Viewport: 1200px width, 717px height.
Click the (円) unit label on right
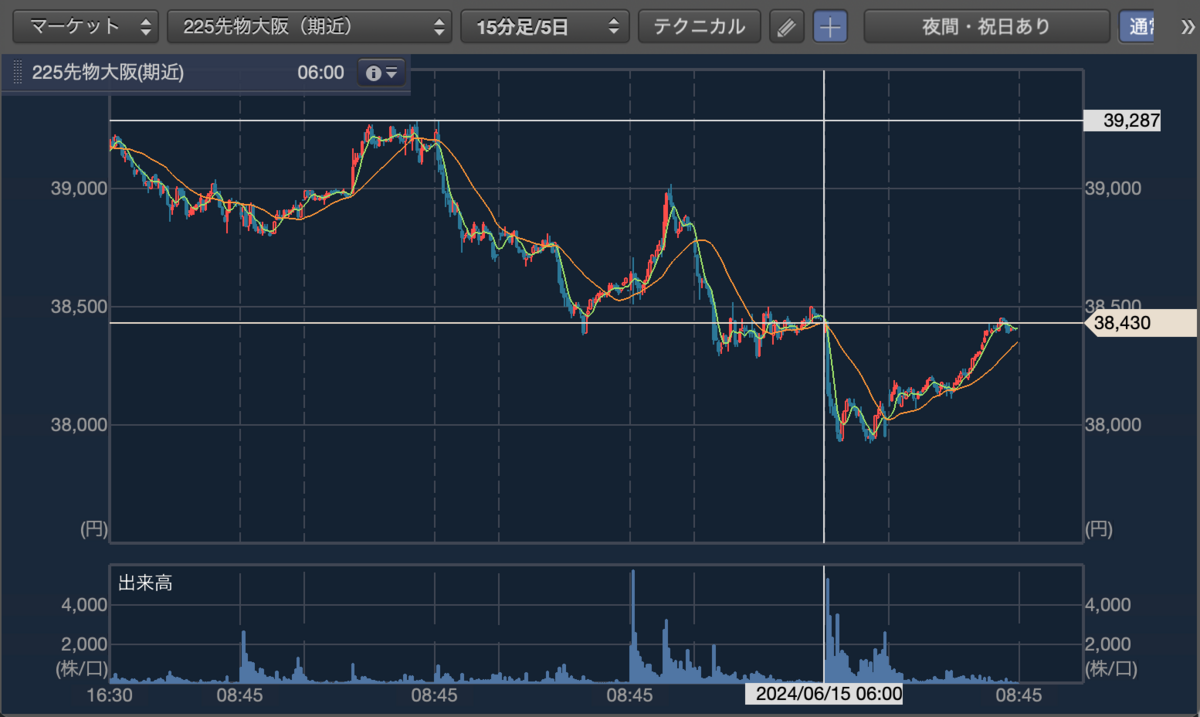(1099, 528)
